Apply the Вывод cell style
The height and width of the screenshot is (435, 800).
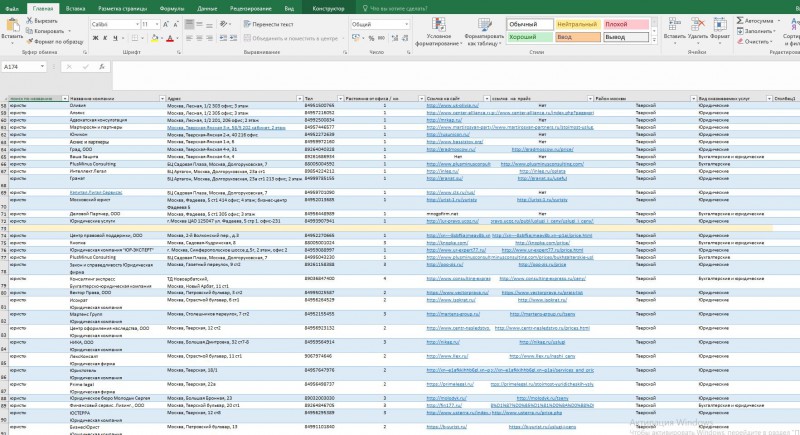click(x=626, y=37)
